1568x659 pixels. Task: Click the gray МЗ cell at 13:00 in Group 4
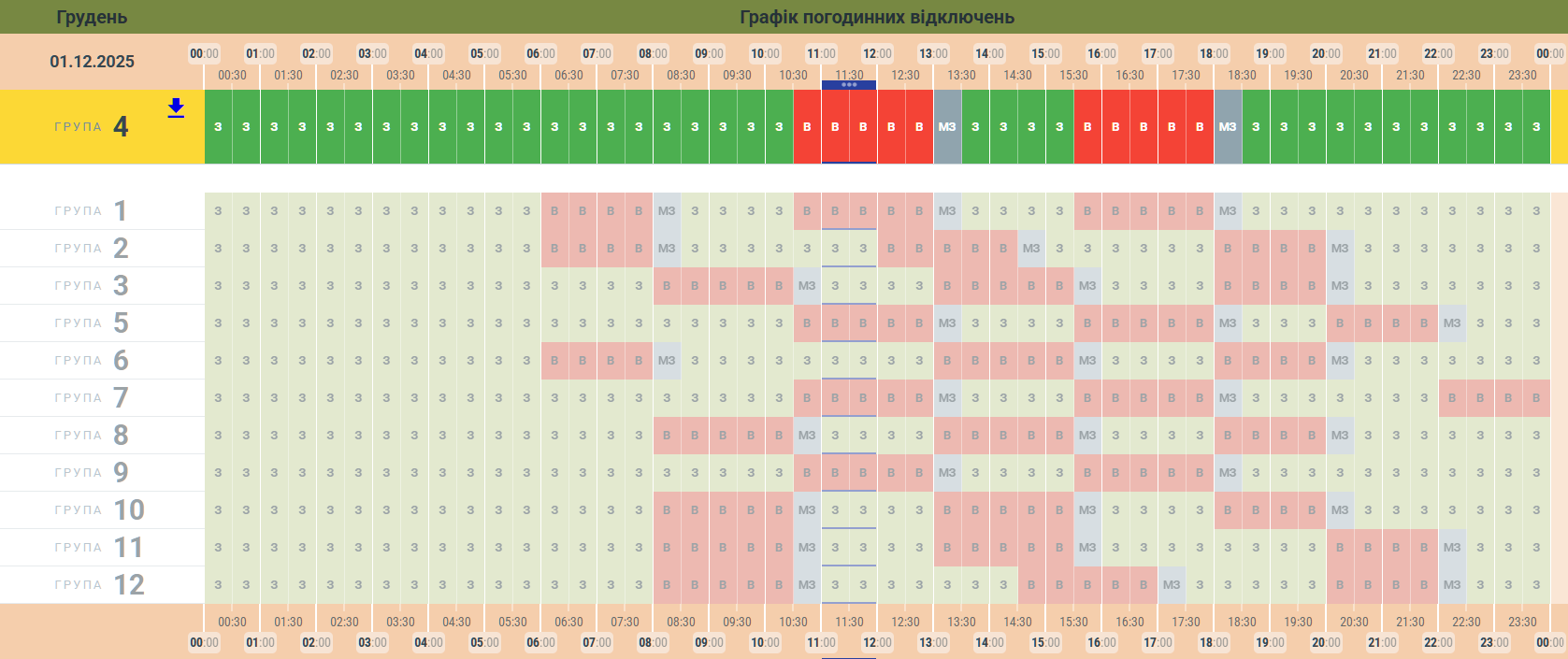point(947,127)
